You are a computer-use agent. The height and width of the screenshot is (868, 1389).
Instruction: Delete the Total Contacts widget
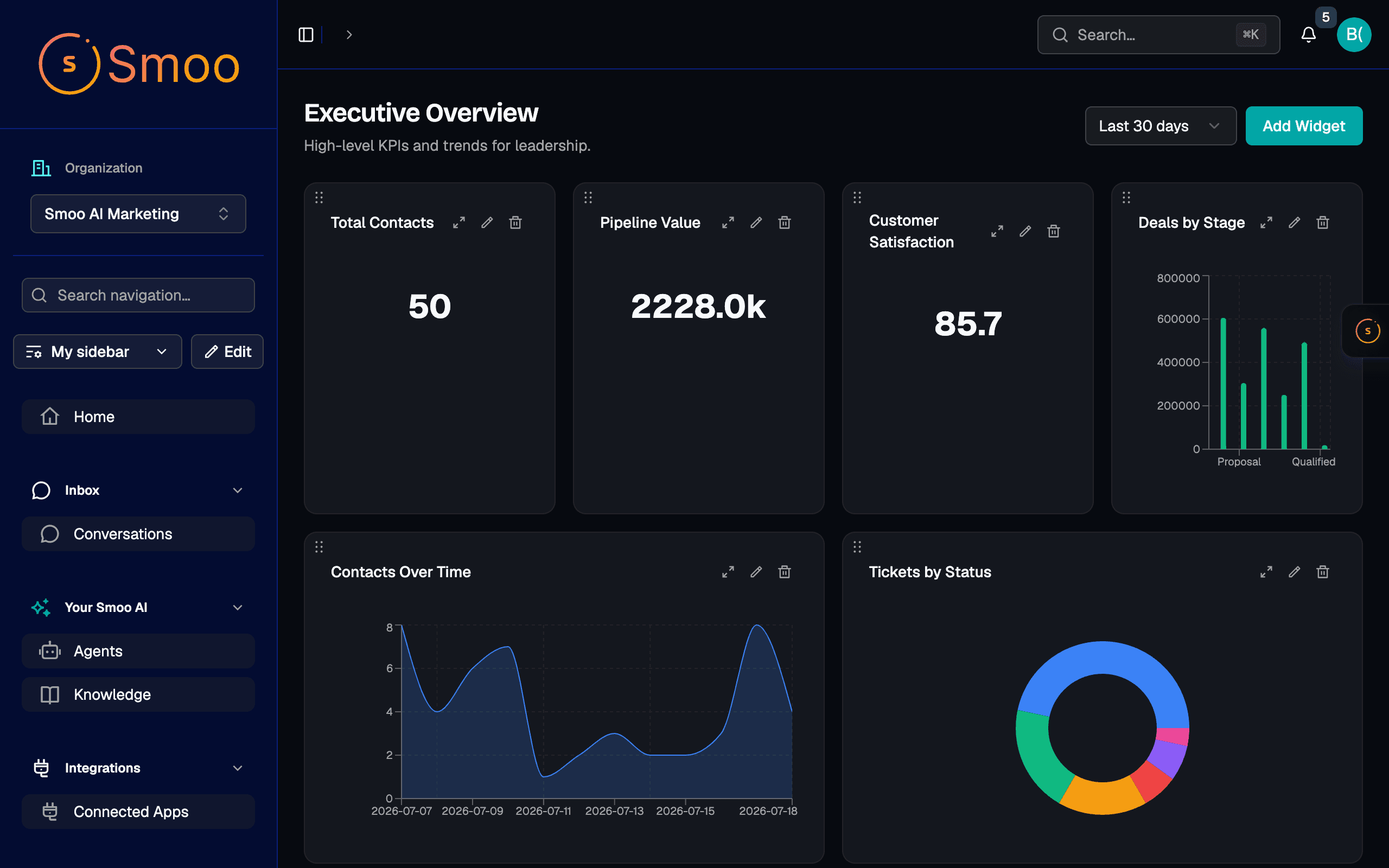click(515, 223)
